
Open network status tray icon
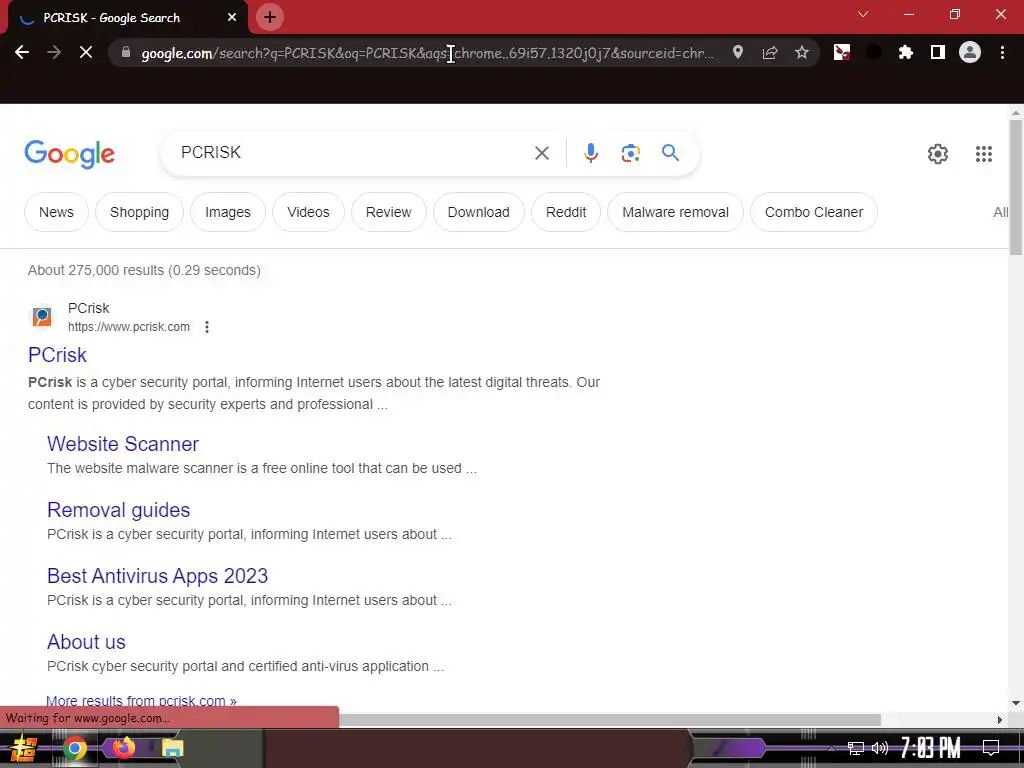click(x=856, y=748)
